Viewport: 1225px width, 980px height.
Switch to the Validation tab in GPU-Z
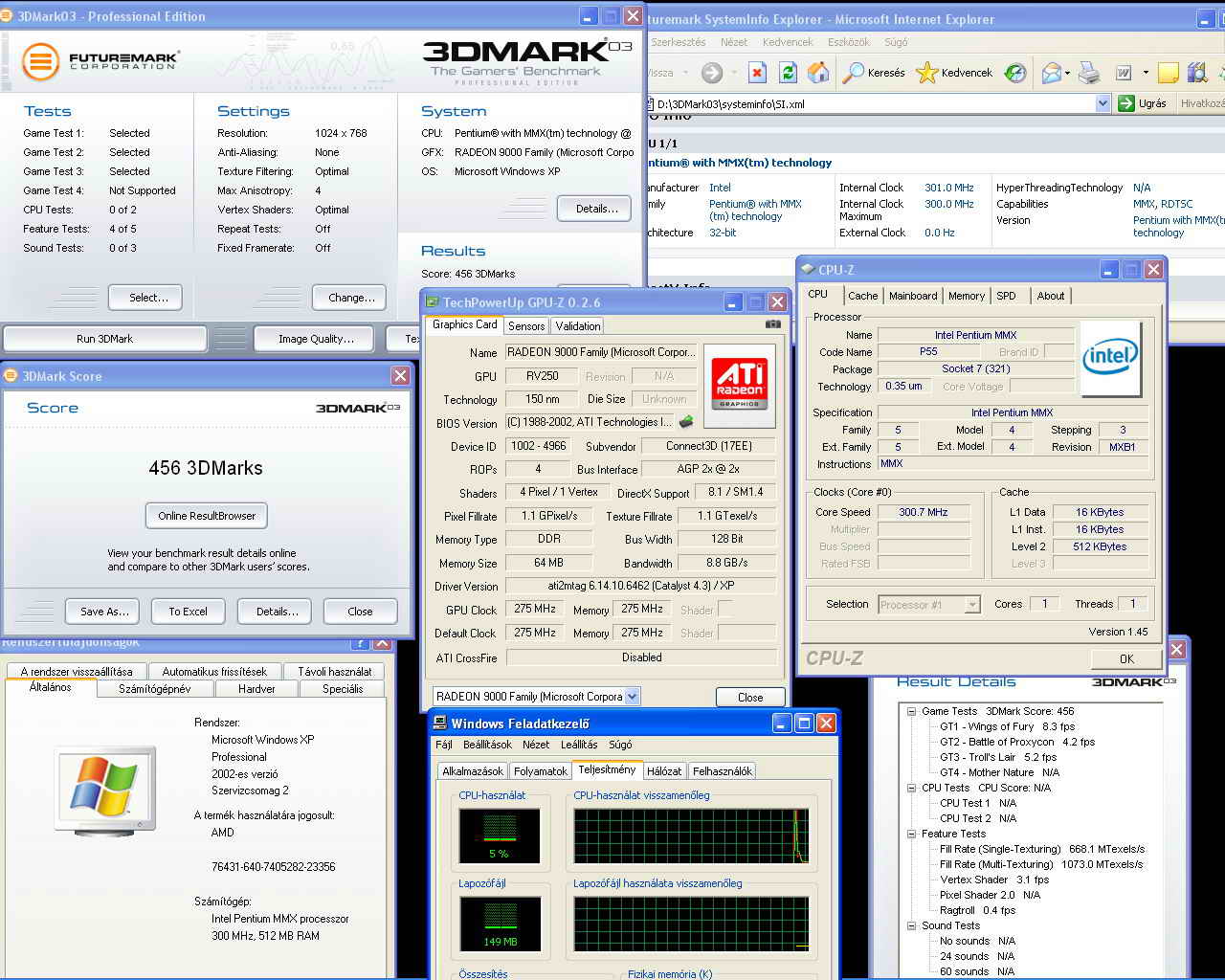[x=578, y=326]
